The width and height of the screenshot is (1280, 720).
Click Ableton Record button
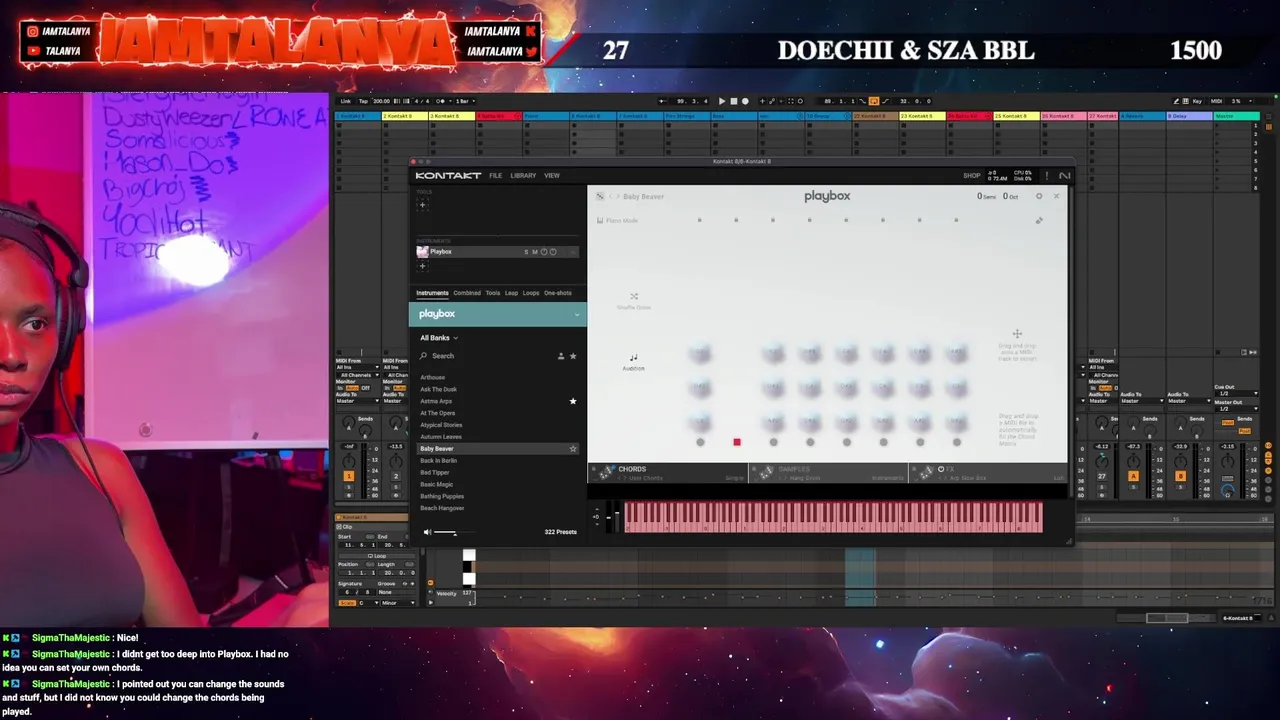point(744,101)
